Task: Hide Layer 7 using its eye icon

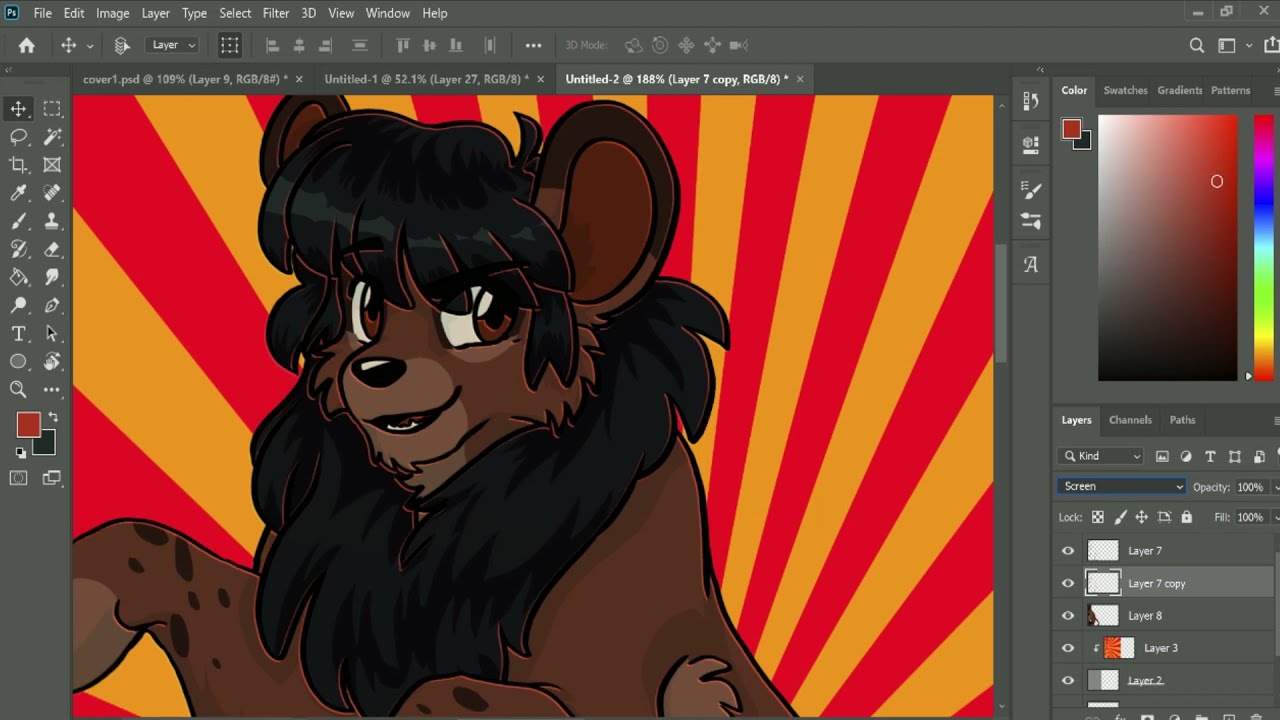Action: pos(1068,551)
